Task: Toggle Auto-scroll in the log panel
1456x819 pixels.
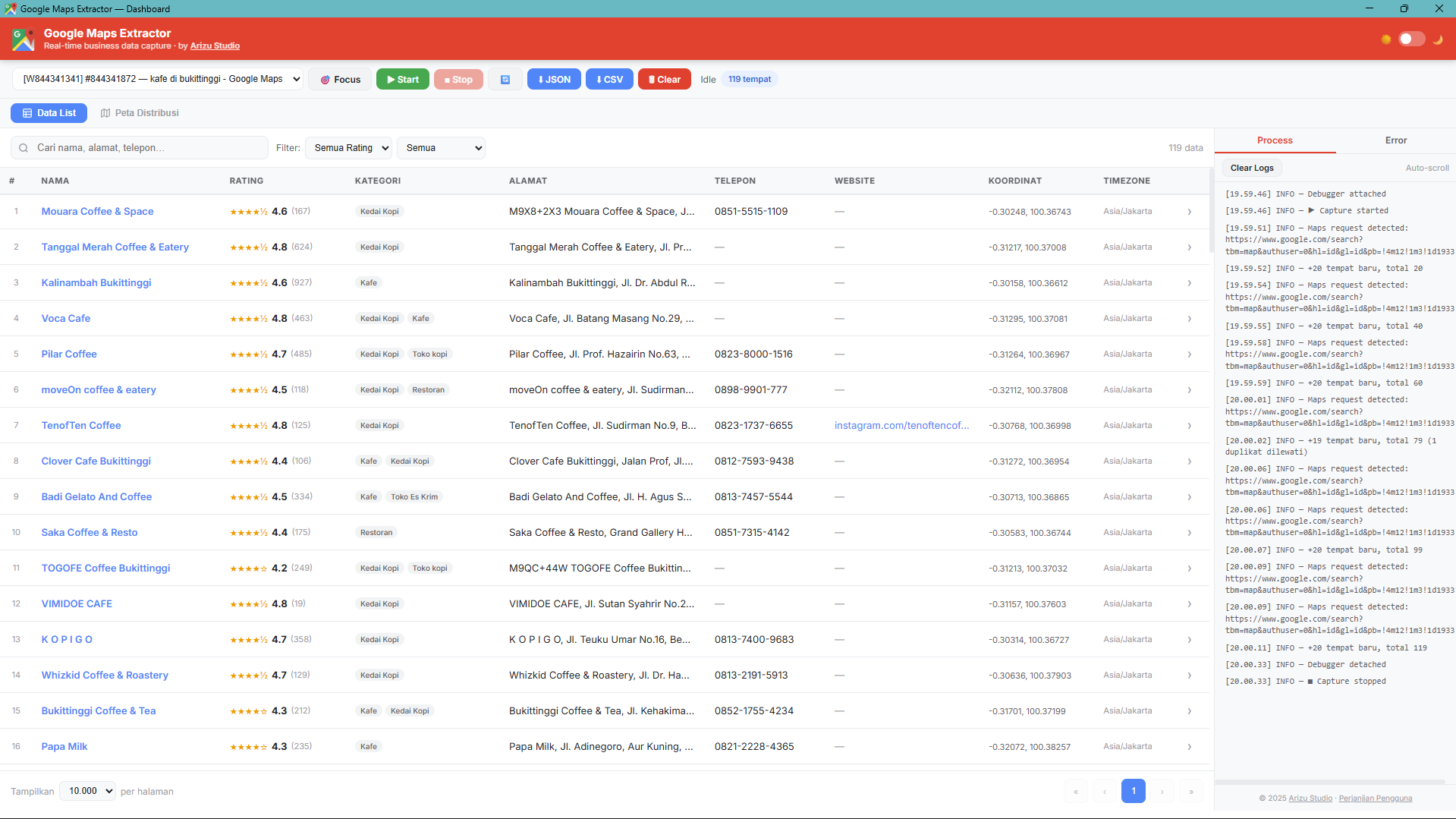Action: pyautogui.click(x=1426, y=169)
